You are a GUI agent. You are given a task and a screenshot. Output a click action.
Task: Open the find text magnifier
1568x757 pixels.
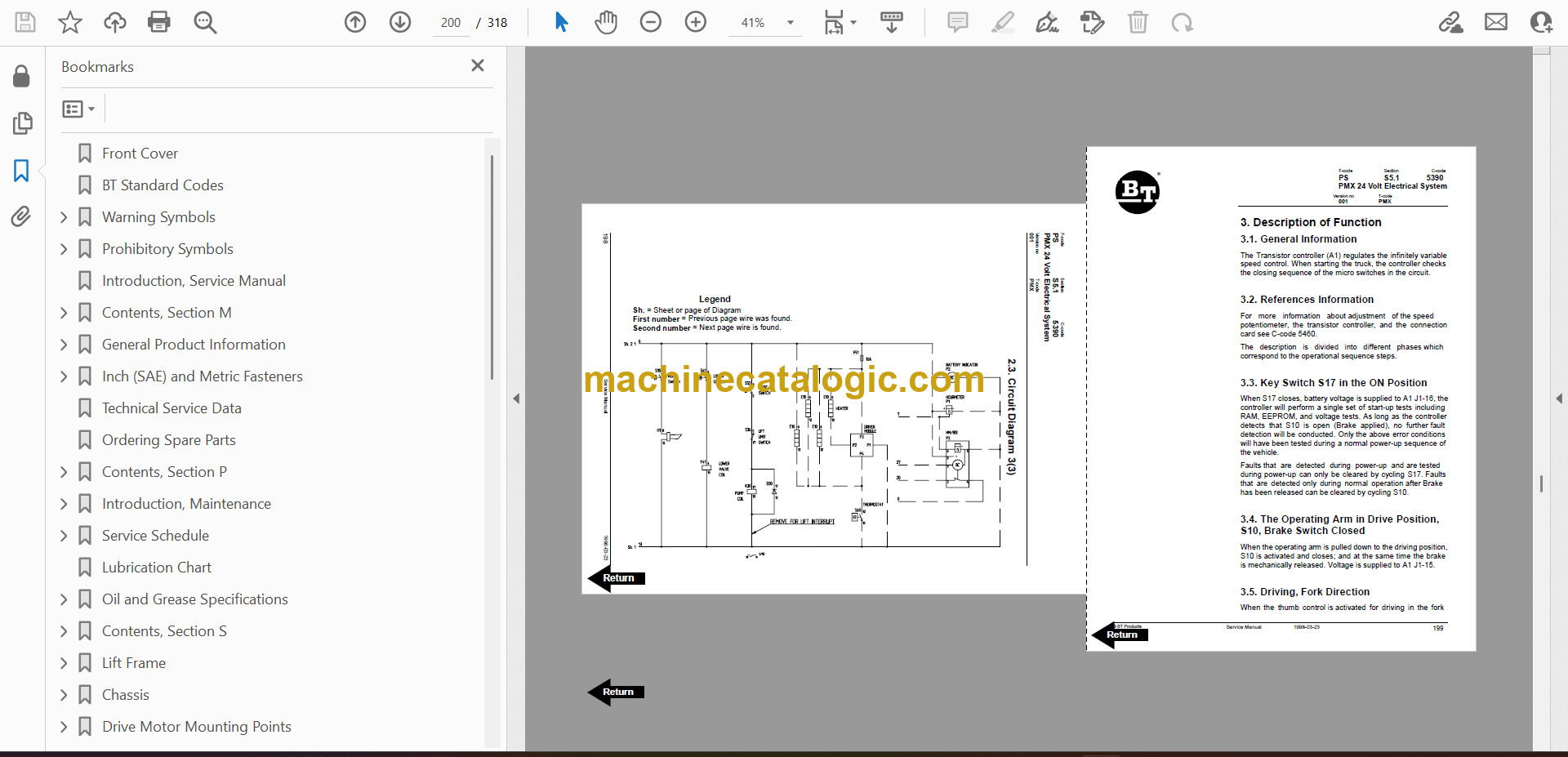[x=205, y=22]
